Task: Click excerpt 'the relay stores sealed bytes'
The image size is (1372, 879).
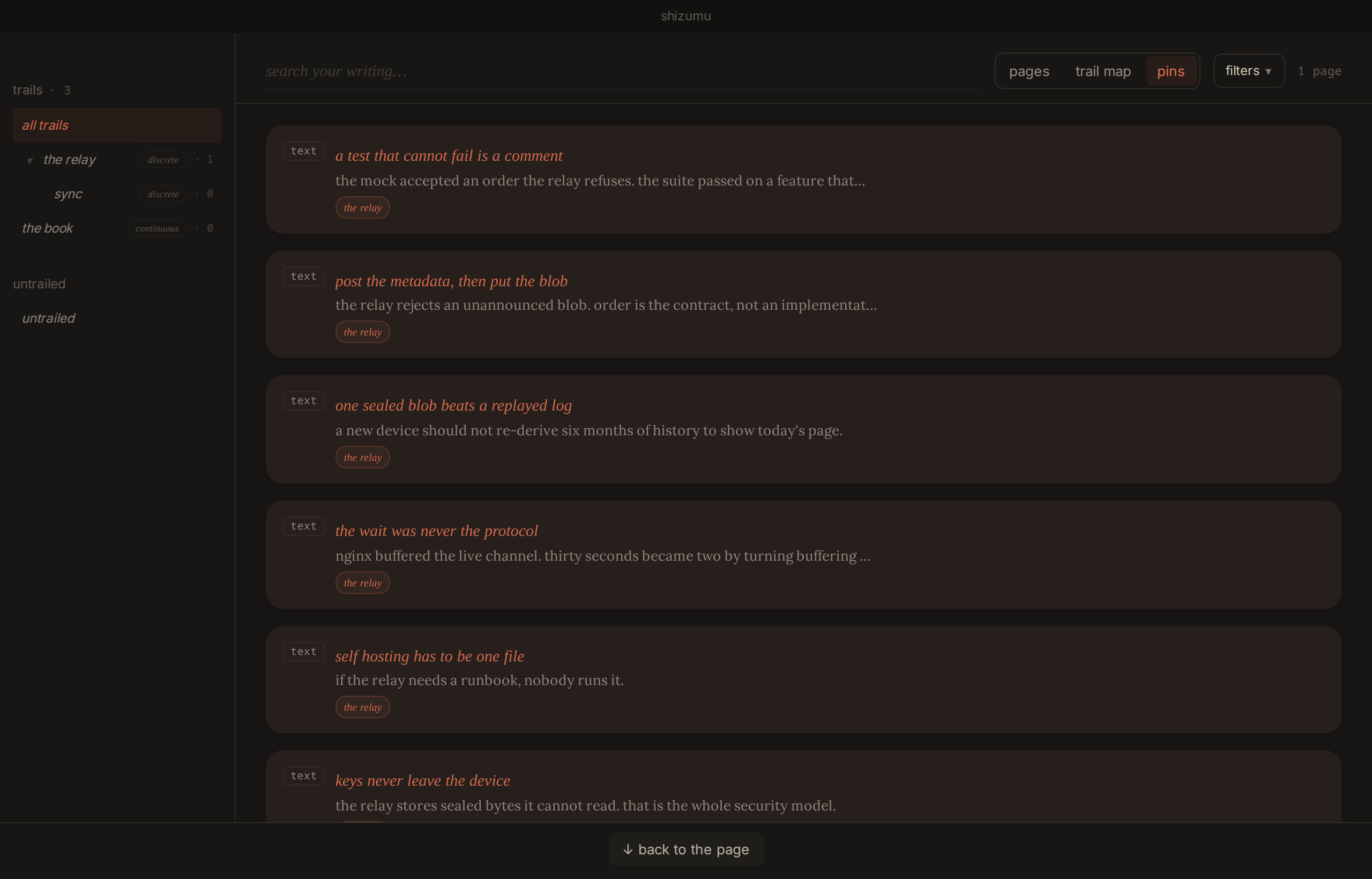Action: 586,806
